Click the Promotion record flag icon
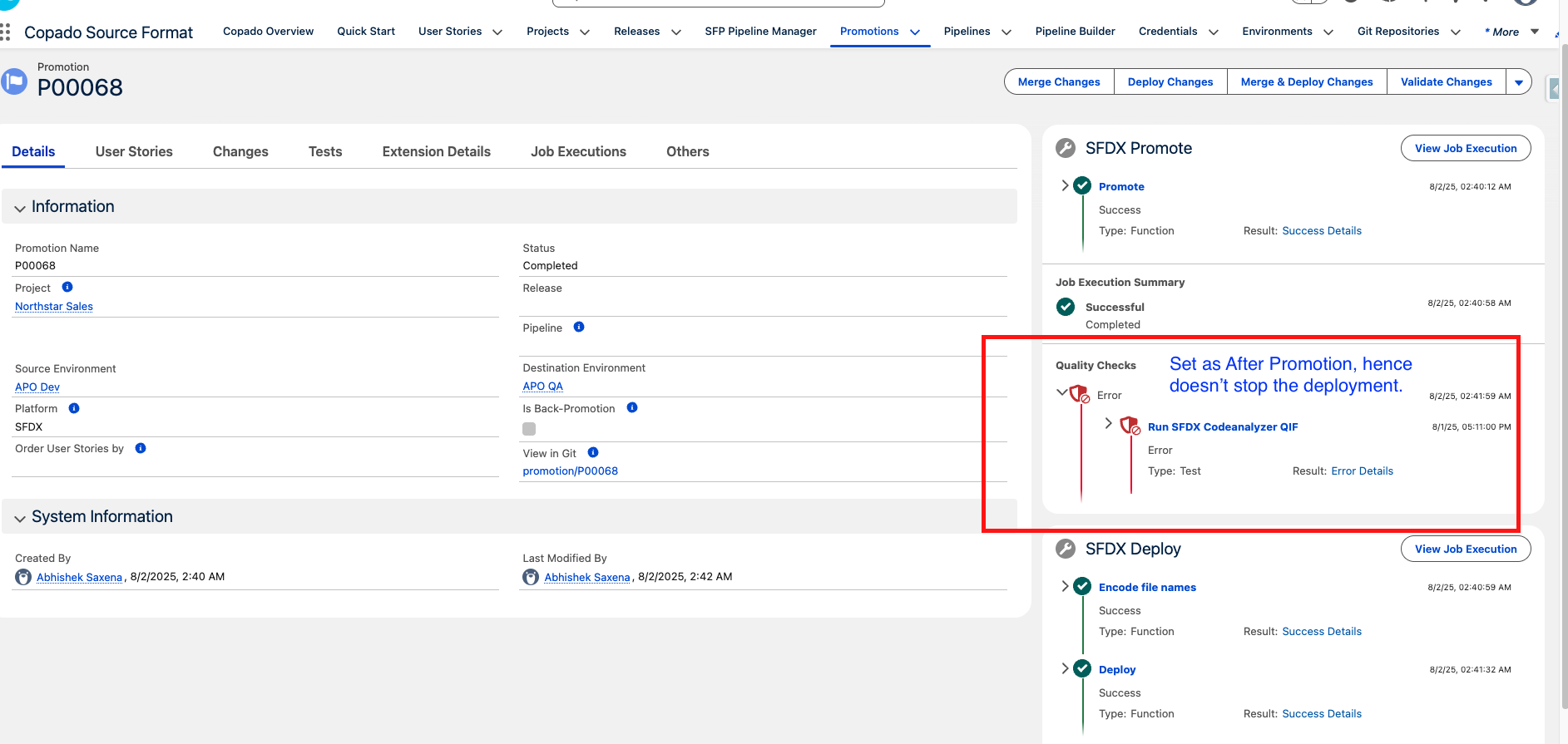The width and height of the screenshot is (1568, 744). tap(14, 81)
